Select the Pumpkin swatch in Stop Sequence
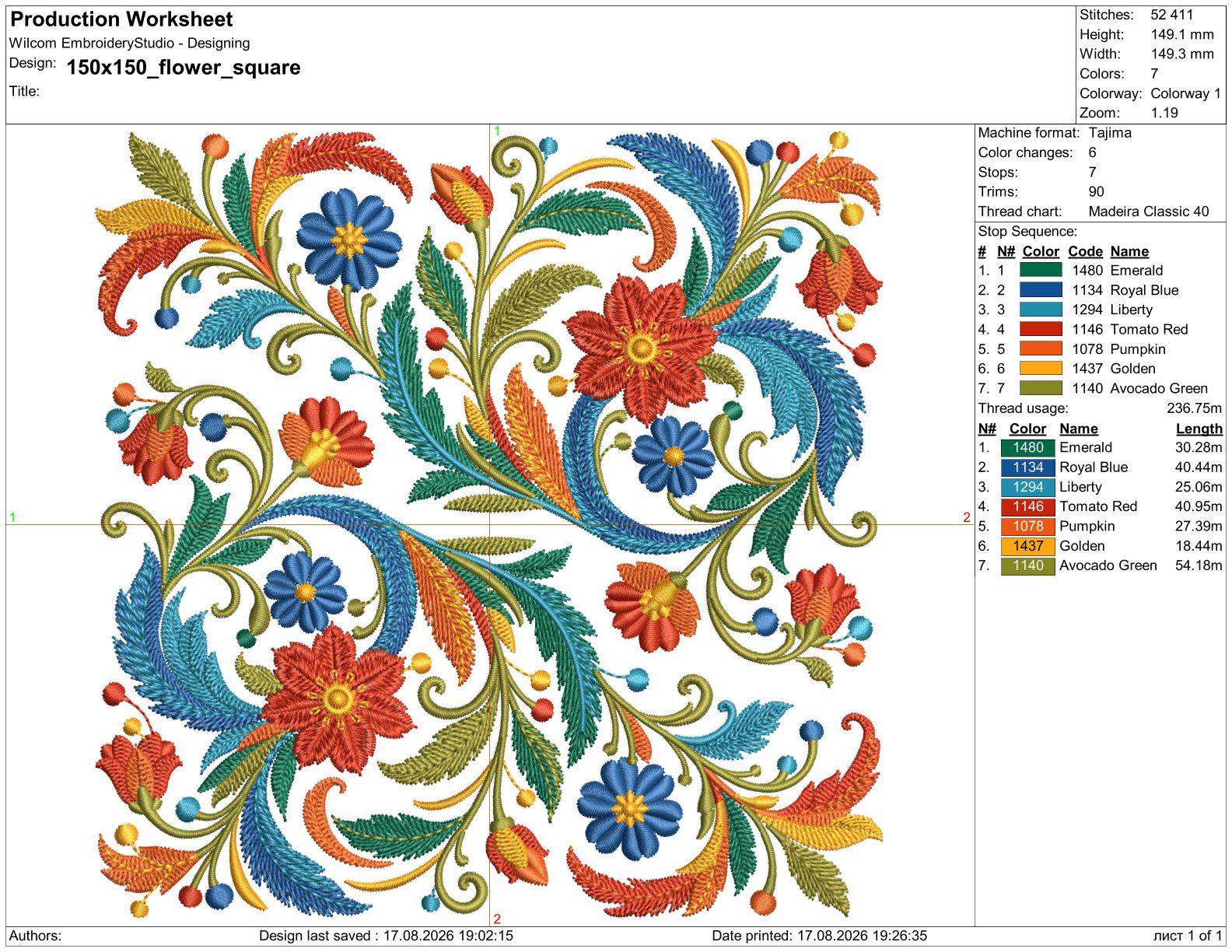The image size is (1232, 952). click(x=1041, y=348)
